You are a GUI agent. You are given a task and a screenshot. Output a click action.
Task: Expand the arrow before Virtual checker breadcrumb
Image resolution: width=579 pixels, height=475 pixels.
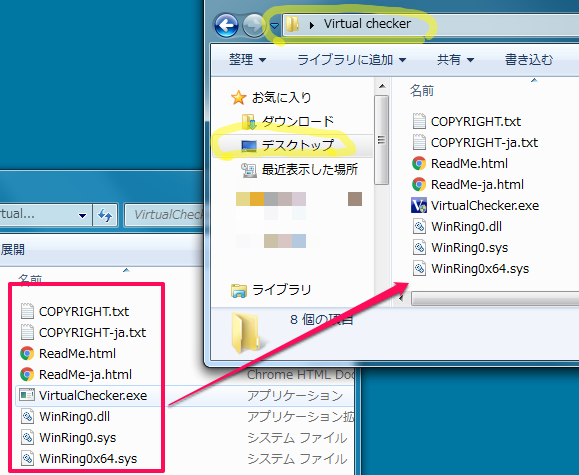point(312,25)
